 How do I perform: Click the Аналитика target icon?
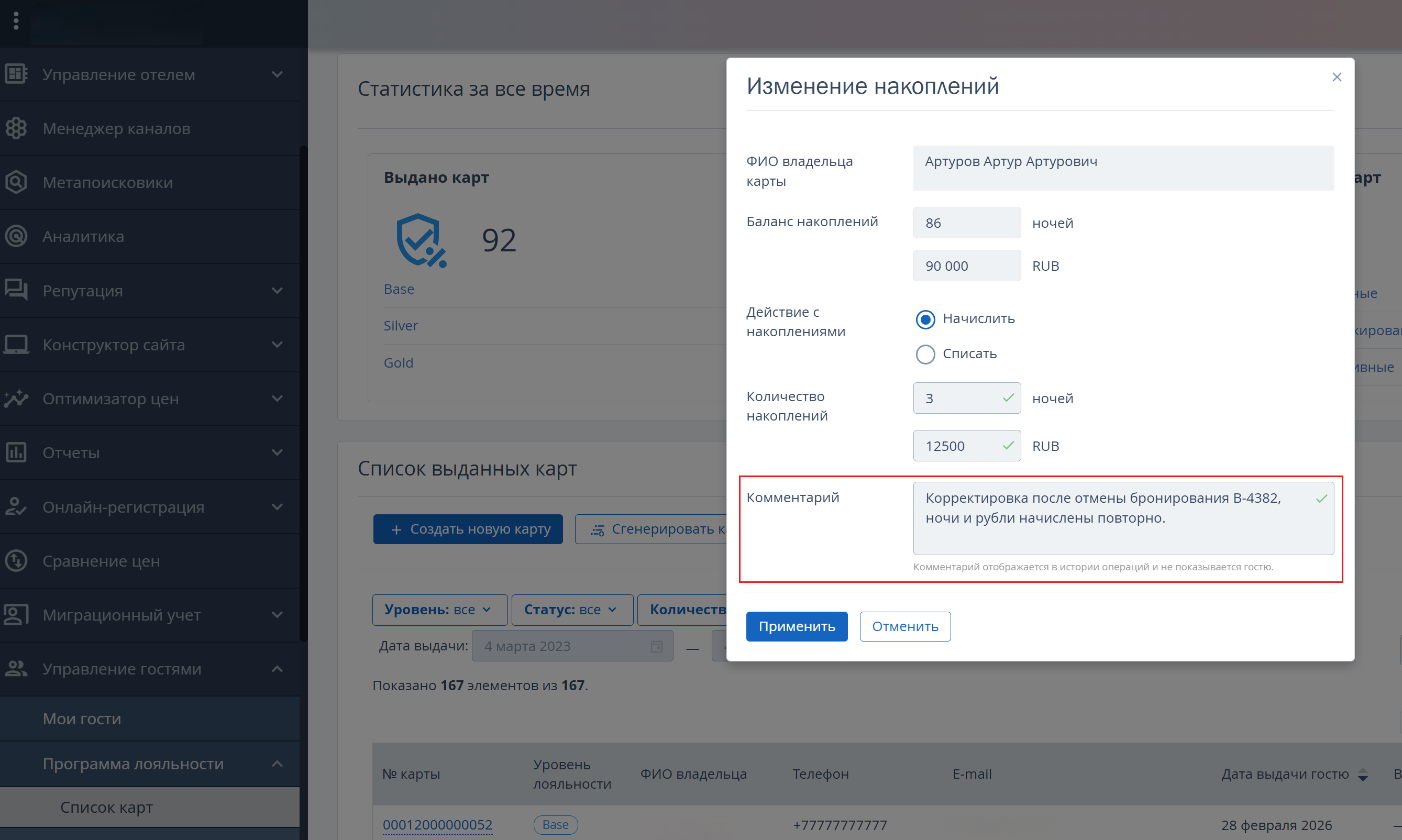click(16, 236)
